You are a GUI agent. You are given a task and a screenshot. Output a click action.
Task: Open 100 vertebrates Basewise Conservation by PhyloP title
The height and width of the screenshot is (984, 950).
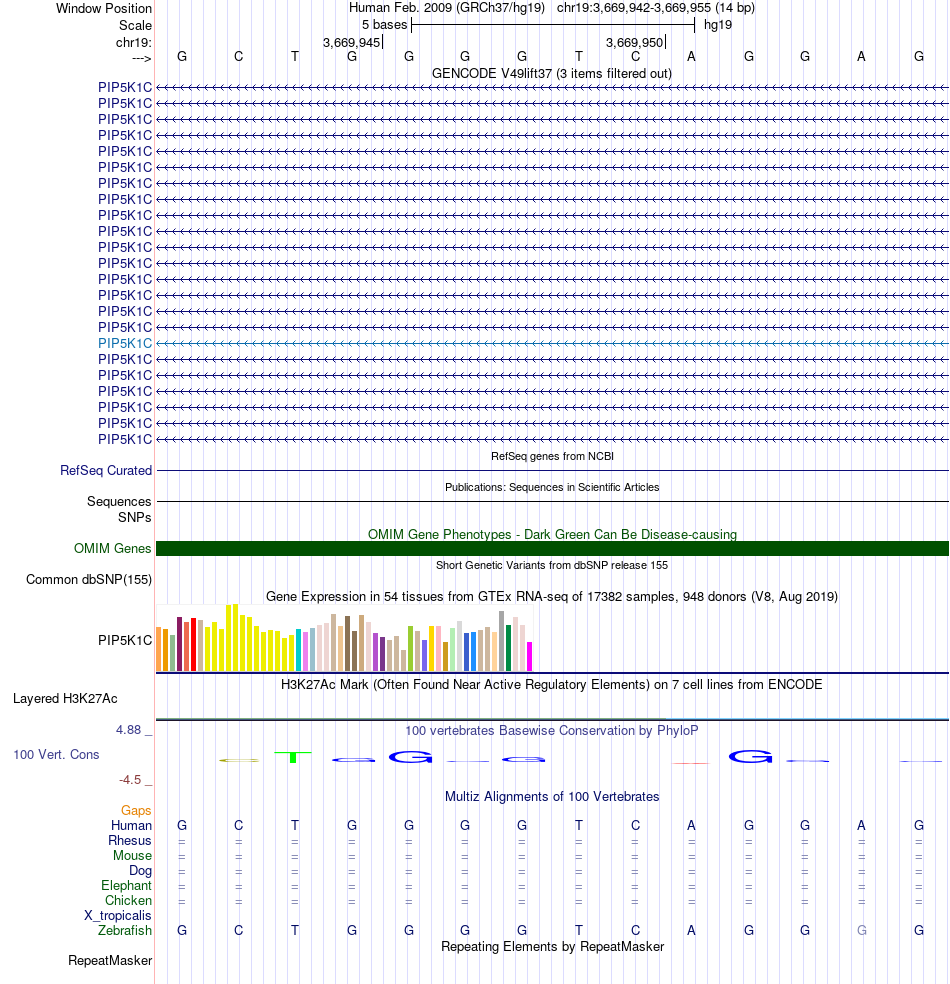552,730
